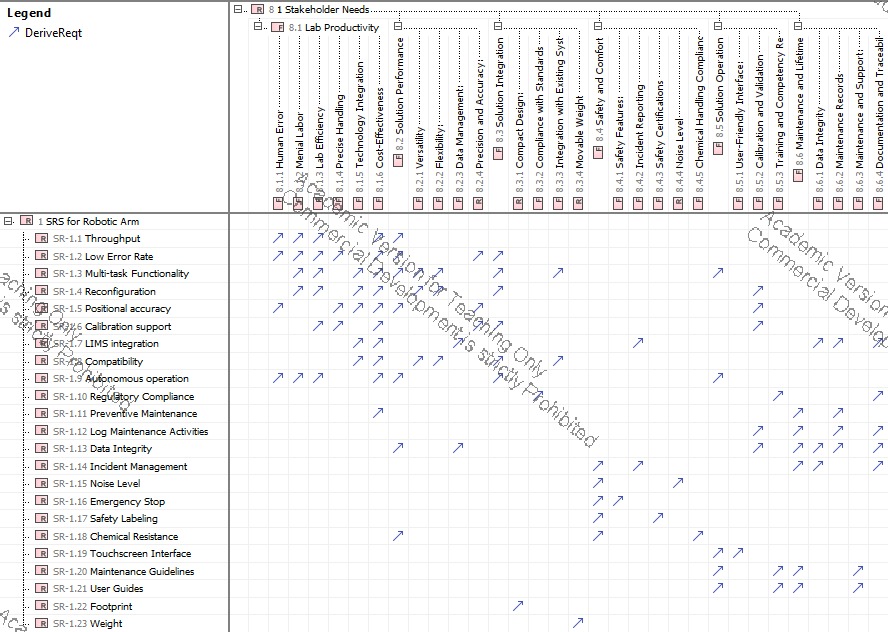Select the SR-1.11 Preventive Maintenance icon

coord(41,413)
